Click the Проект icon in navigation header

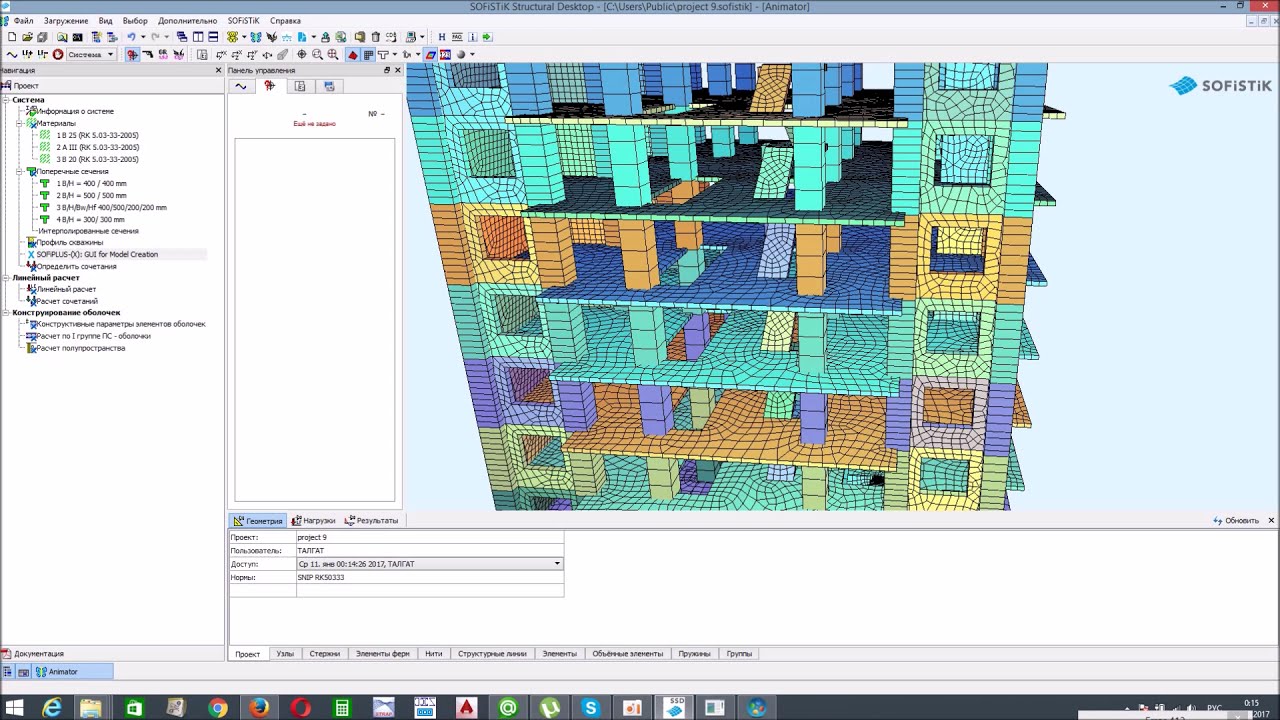(6, 85)
